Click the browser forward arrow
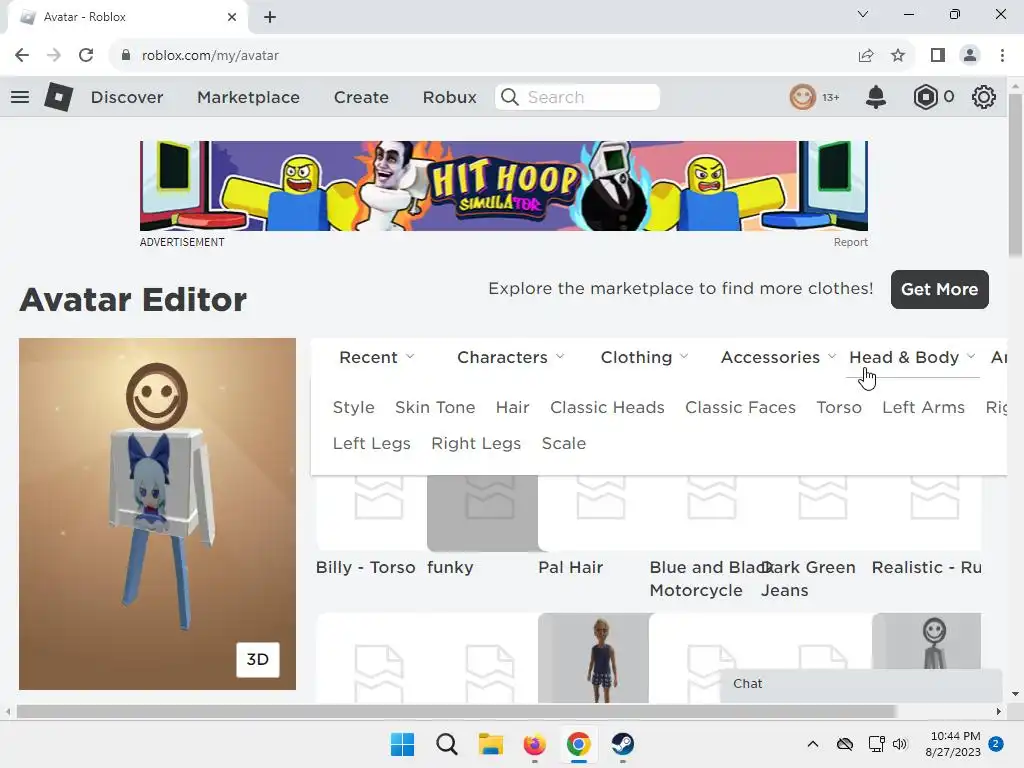The height and width of the screenshot is (768, 1024). click(54, 56)
